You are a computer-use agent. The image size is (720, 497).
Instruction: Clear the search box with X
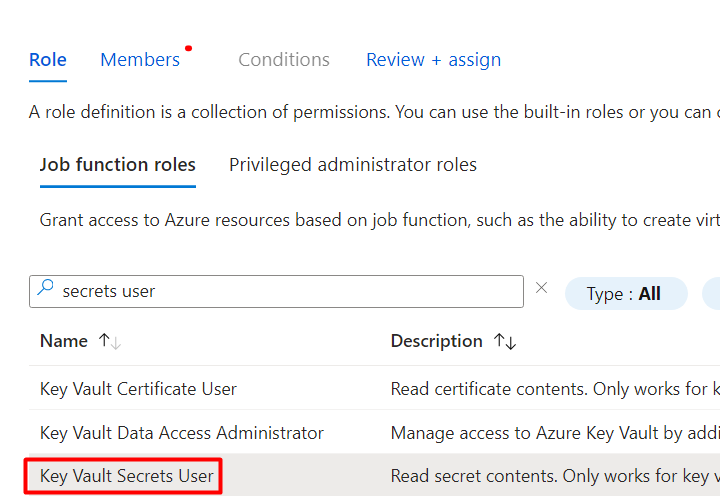click(x=541, y=288)
